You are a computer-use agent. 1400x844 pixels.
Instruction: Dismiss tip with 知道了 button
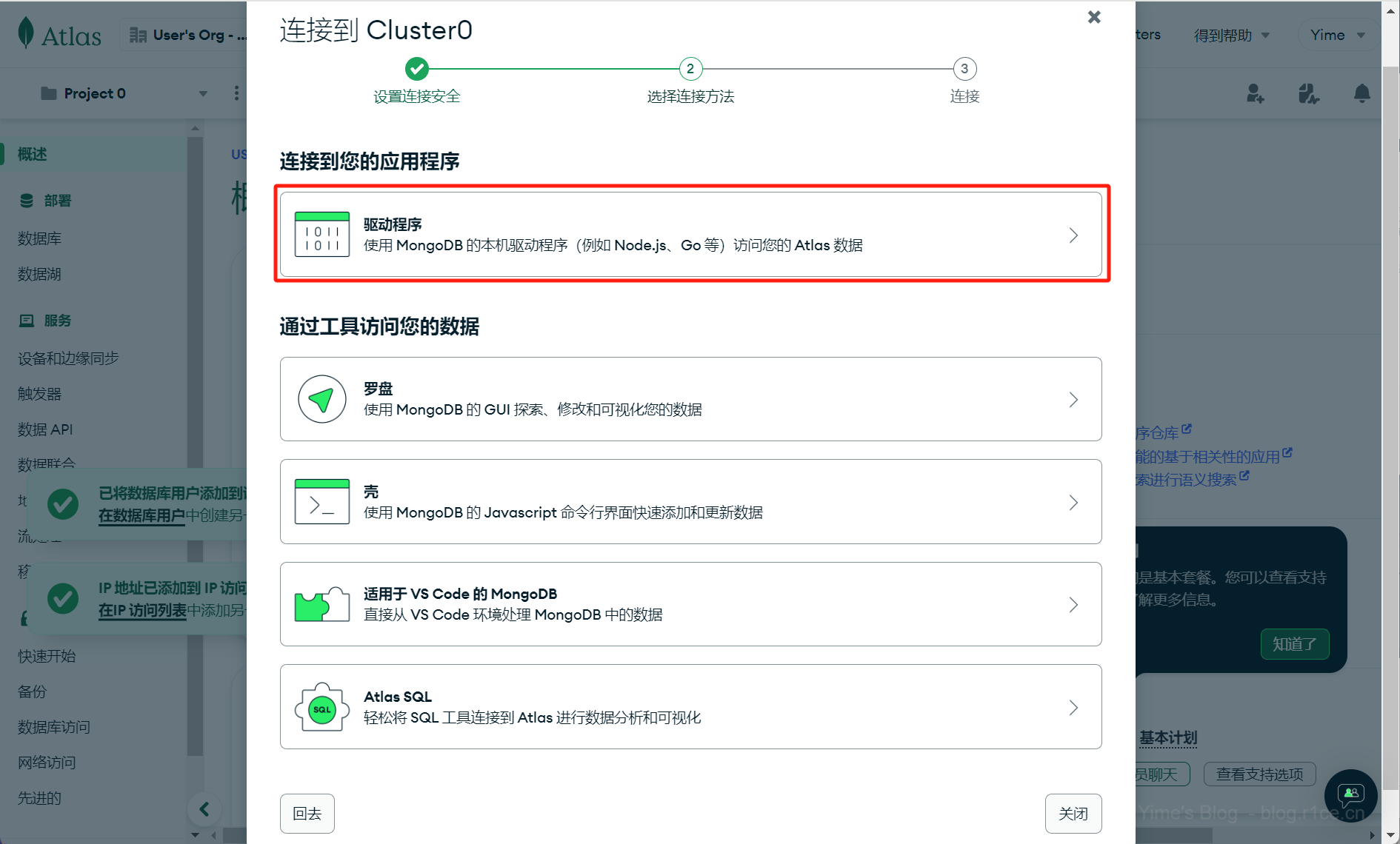tap(1295, 644)
